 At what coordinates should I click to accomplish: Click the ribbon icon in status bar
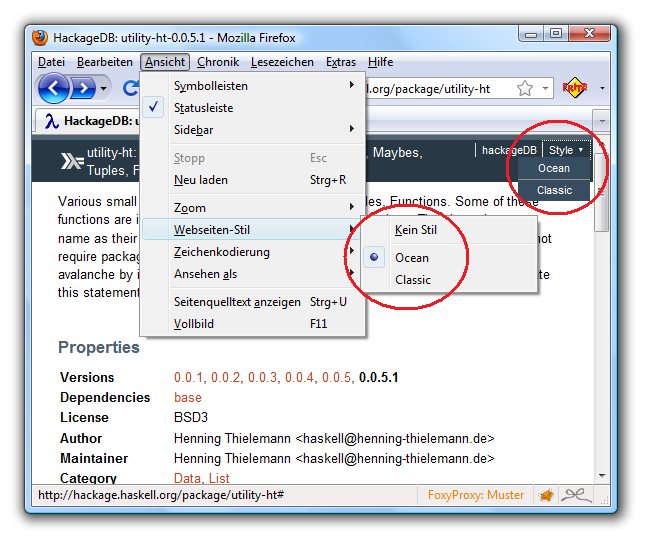coord(576,495)
